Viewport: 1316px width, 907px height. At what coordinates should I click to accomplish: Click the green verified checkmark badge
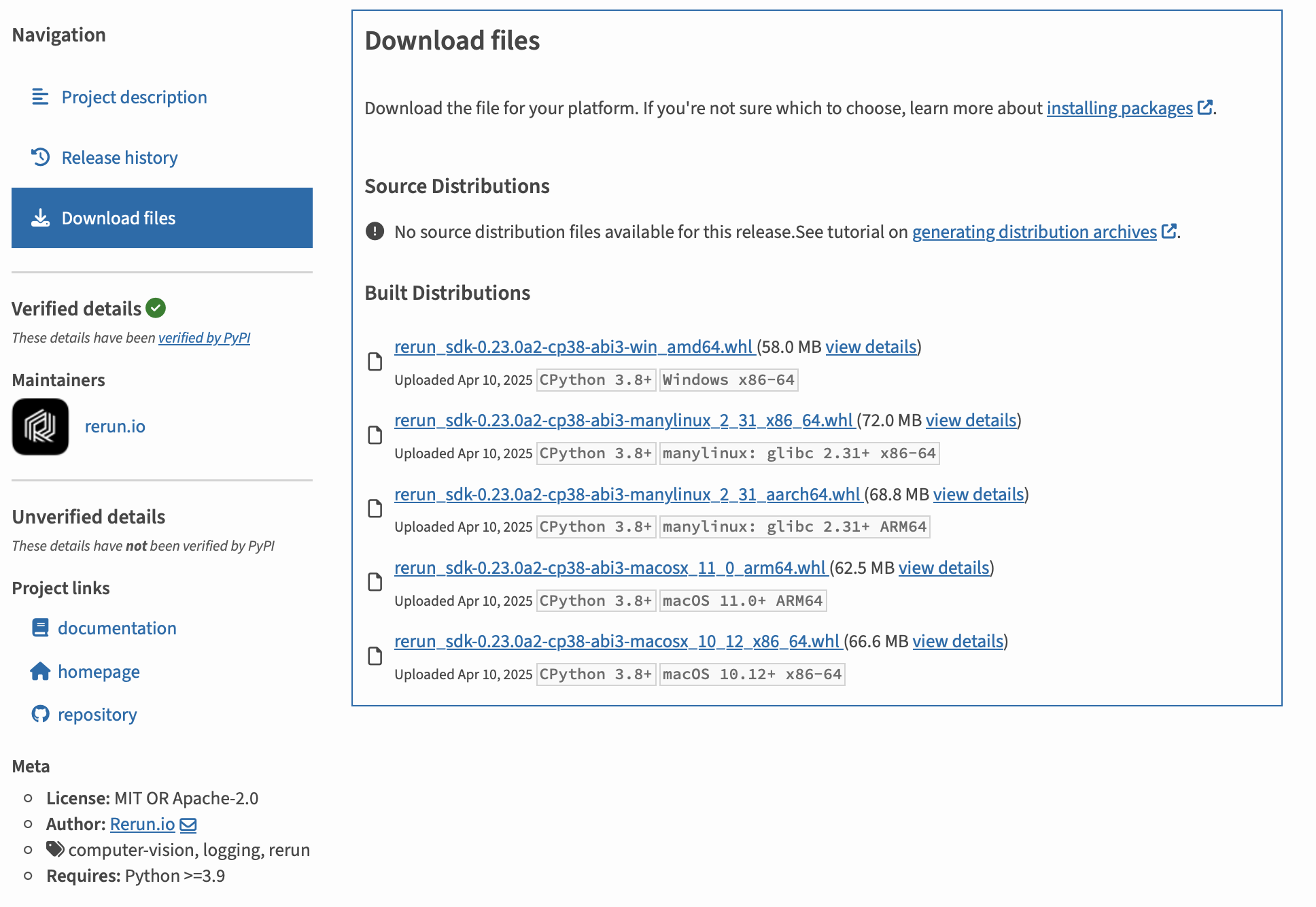tap(156, 308)
